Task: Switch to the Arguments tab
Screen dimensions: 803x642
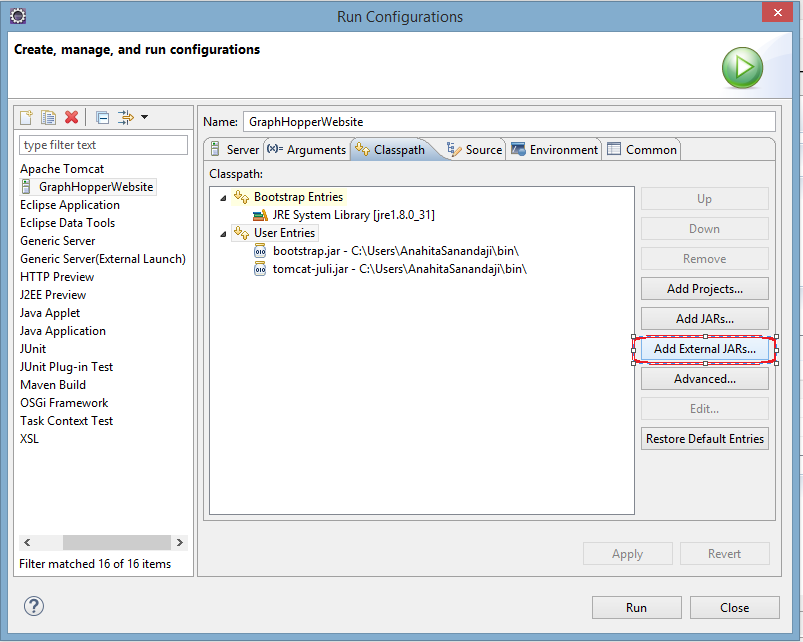Action: (x=306, y=150)
